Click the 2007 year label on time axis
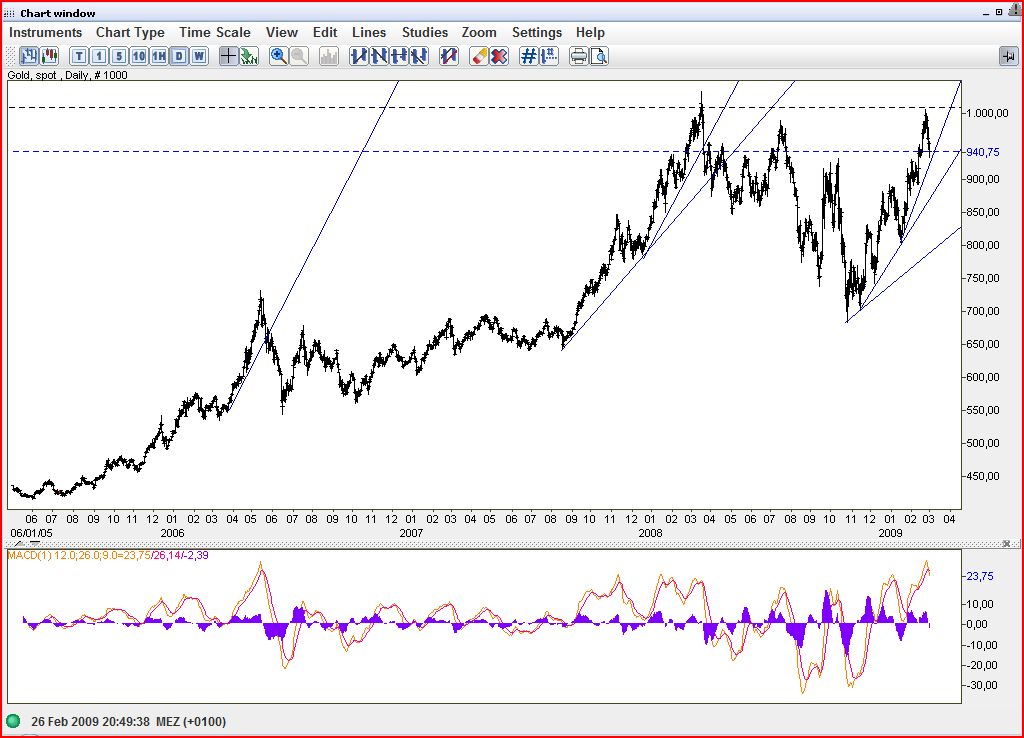 coord(411,533)
